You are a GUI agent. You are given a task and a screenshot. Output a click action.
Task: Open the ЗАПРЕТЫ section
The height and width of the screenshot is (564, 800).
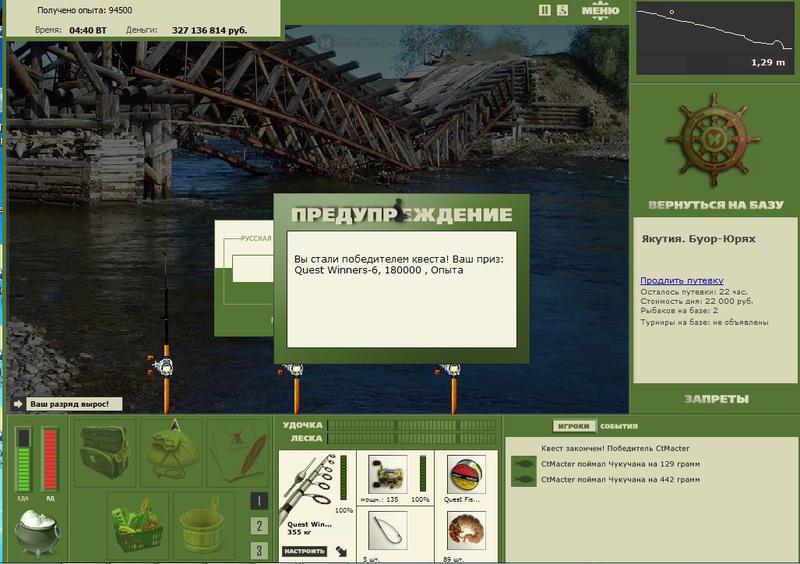point(716,399)
